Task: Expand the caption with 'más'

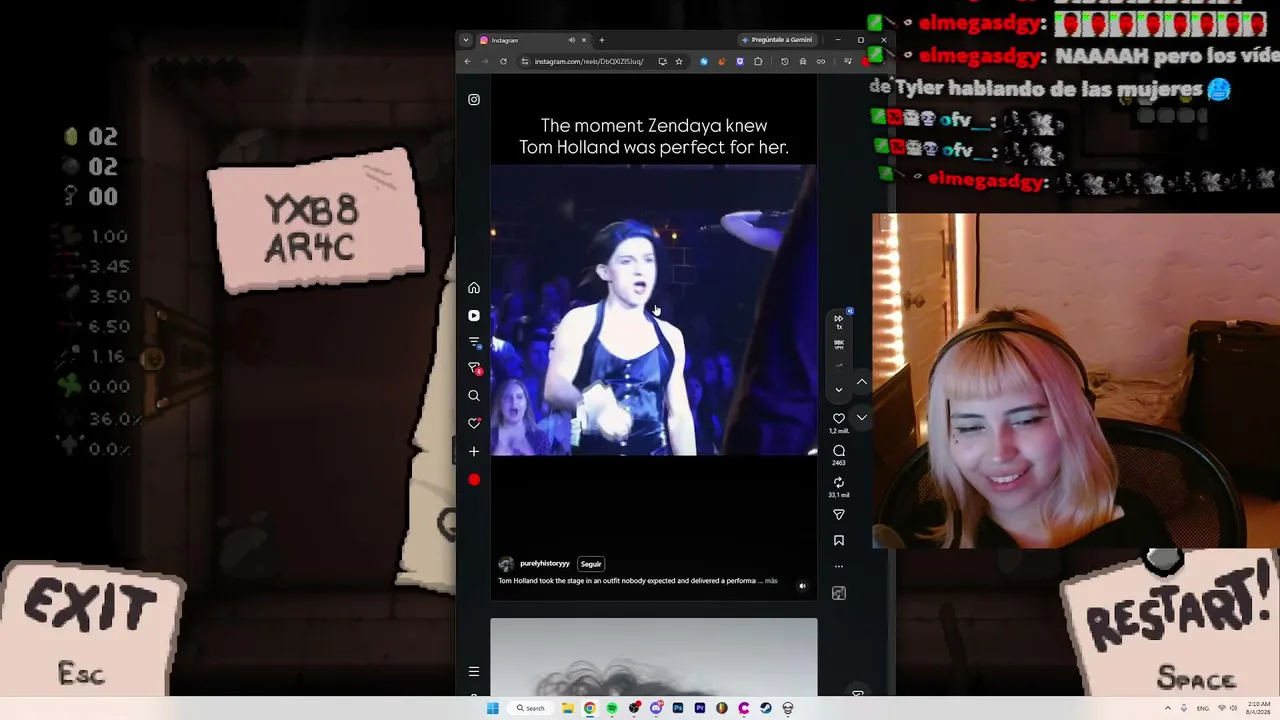Action: [x=771, y=581]
